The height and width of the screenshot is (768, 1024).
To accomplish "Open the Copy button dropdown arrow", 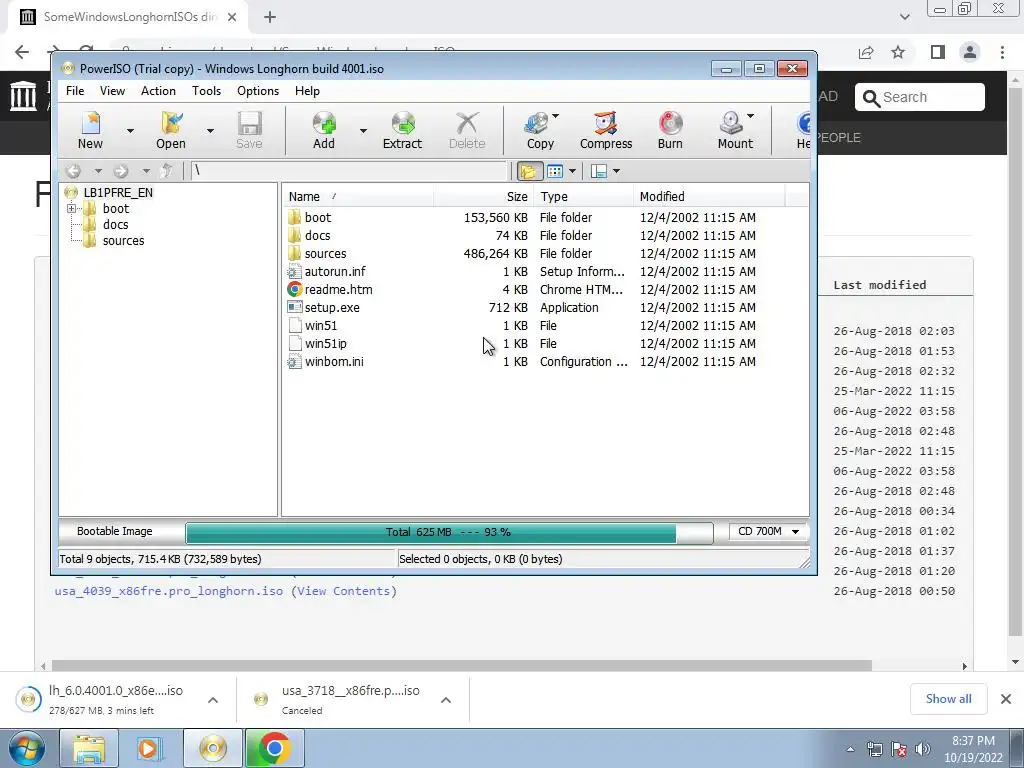I will 556,116.
